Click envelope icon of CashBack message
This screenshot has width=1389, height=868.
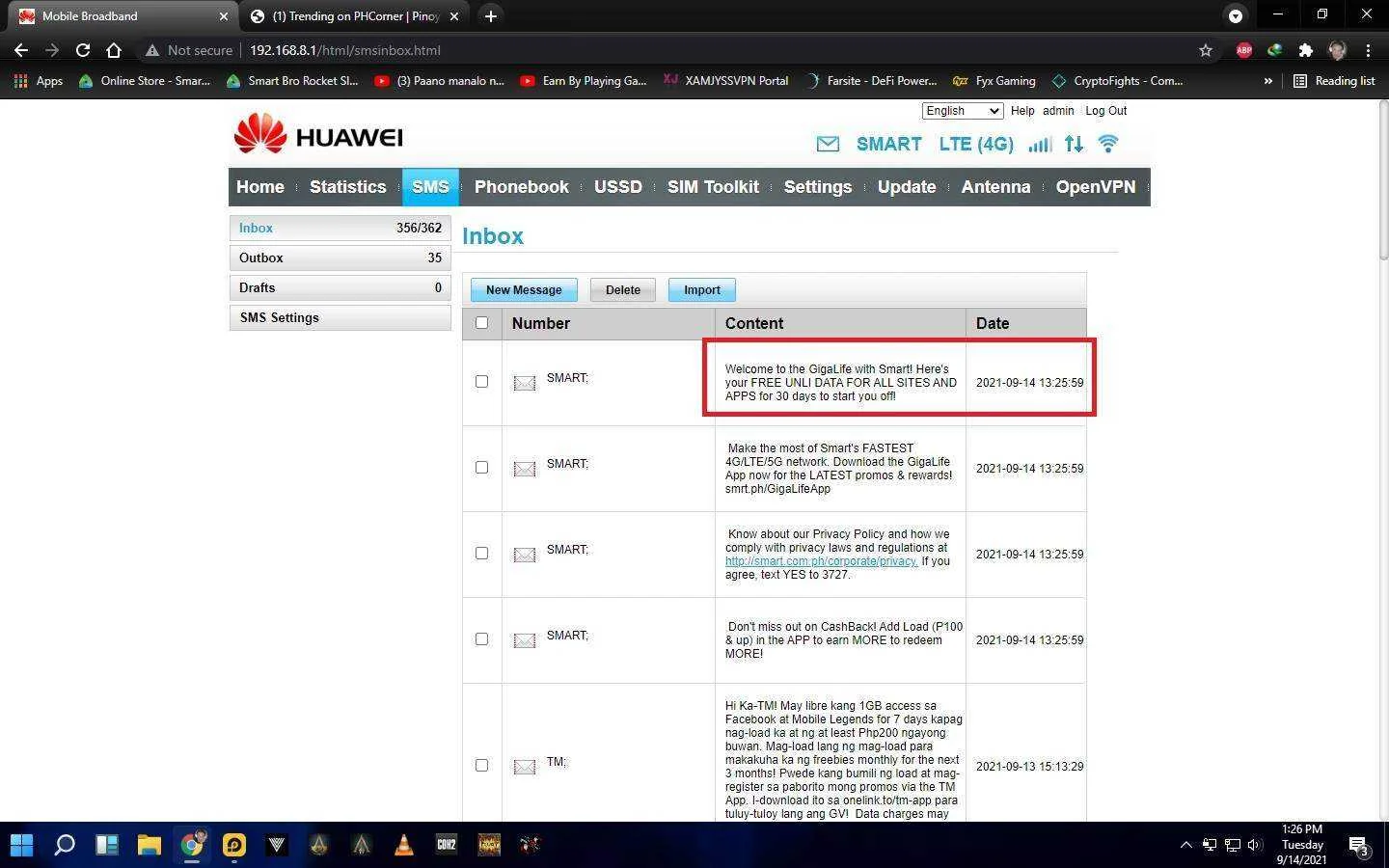pos(524,640)
